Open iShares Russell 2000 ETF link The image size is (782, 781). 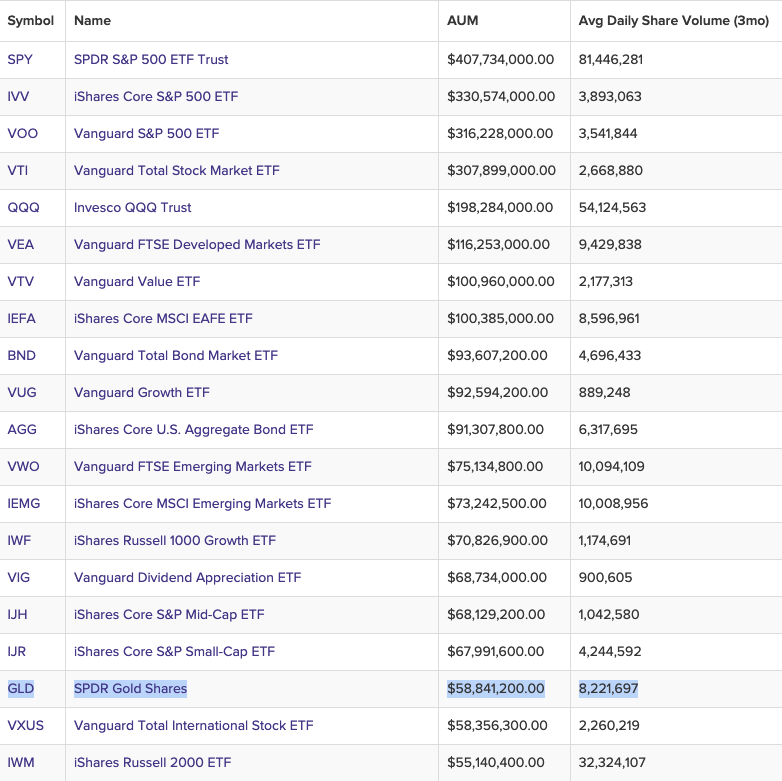point(153,762)
